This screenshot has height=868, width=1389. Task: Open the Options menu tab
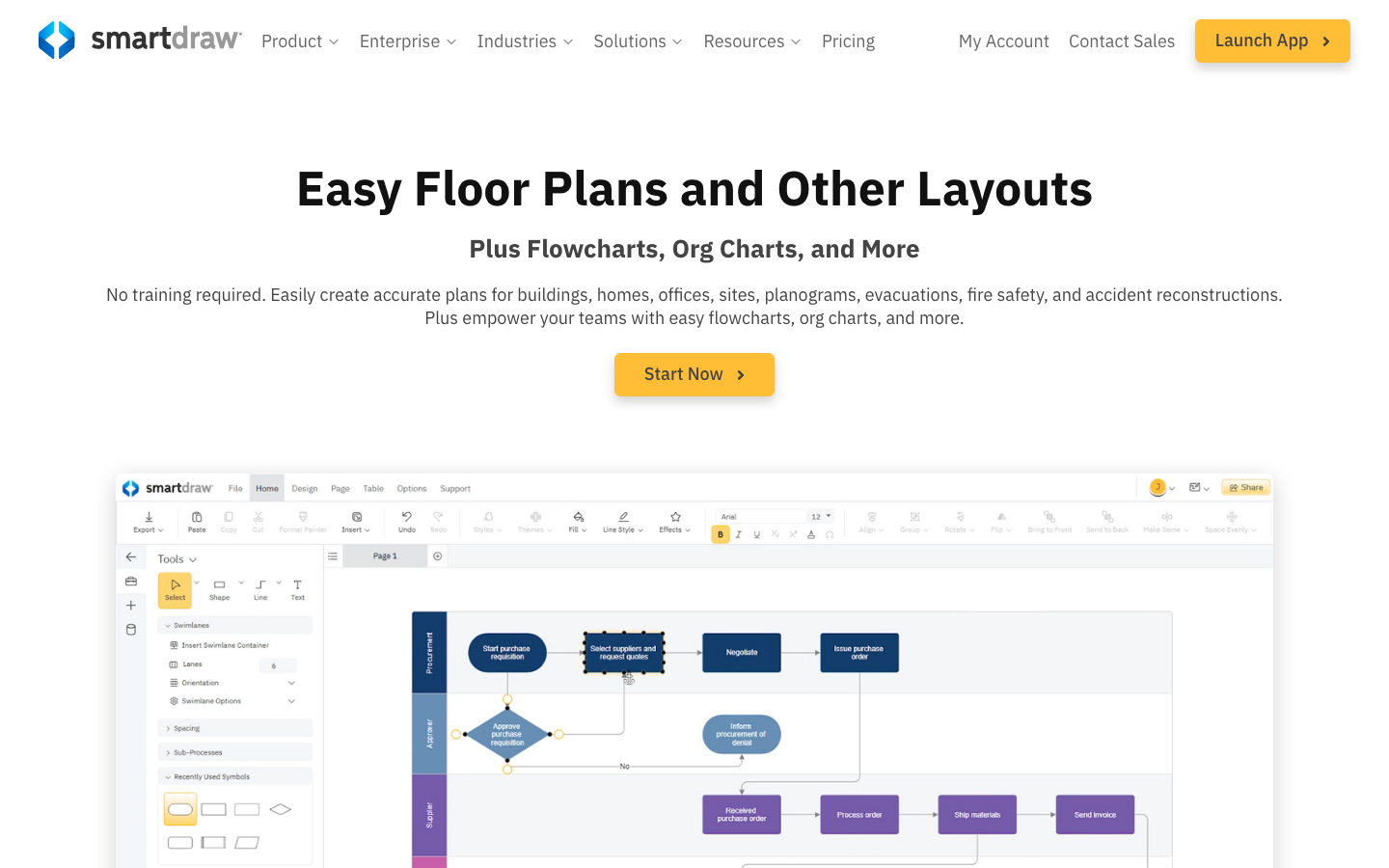tap(412, 488)
